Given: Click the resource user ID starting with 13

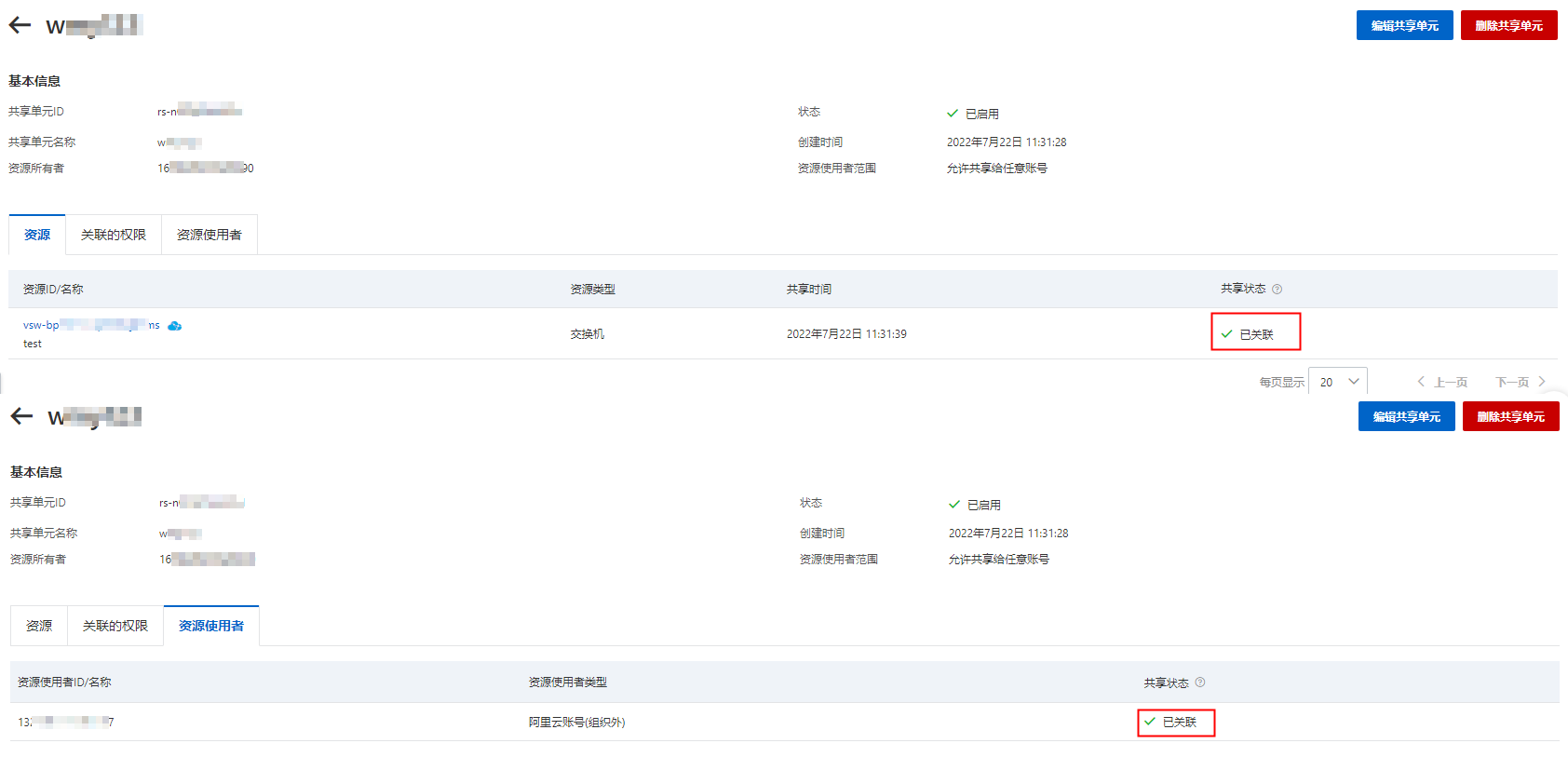Looking at the screenshot, I should 66,722.
